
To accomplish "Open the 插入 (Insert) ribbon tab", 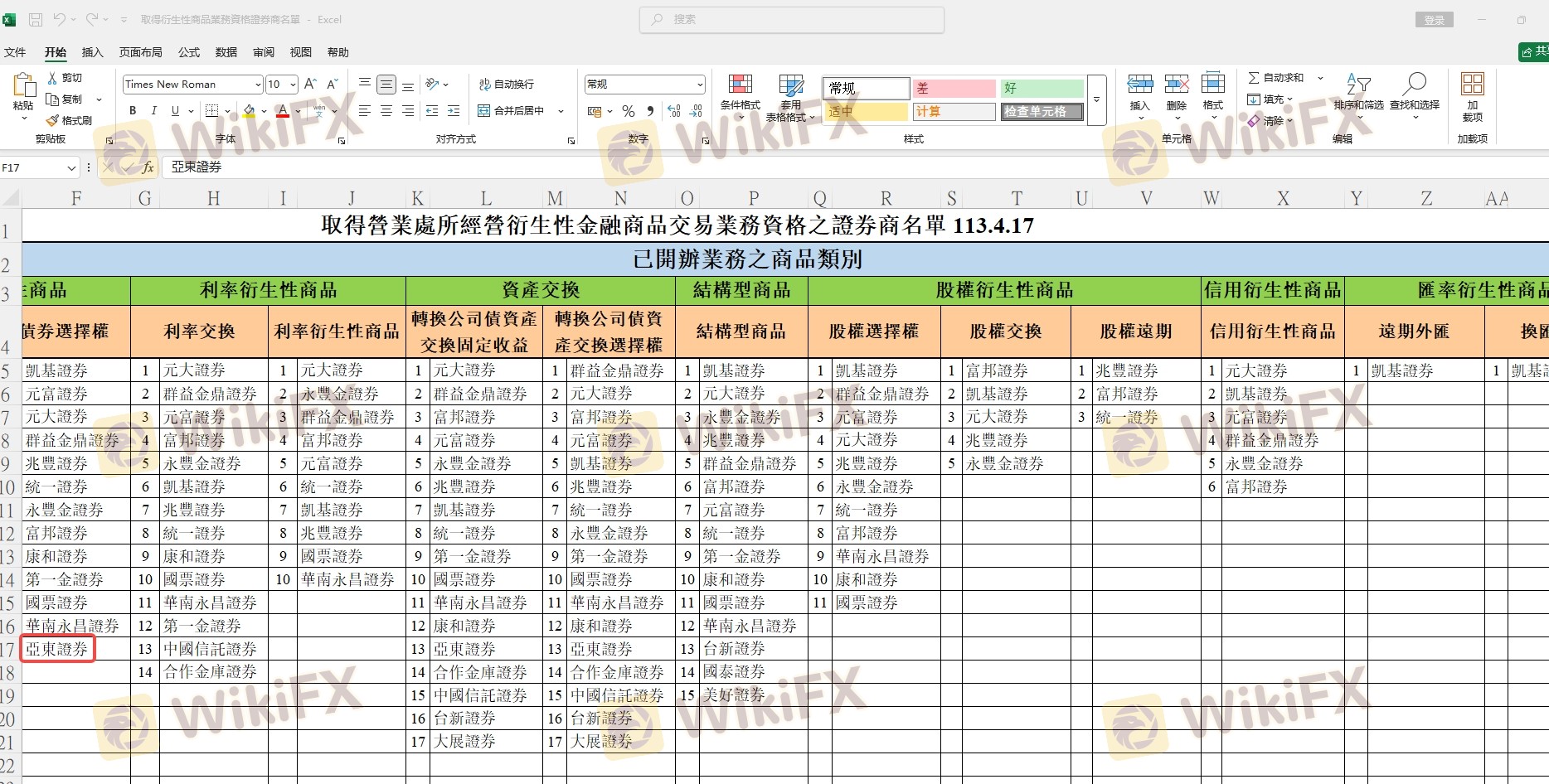I will 92,52.
